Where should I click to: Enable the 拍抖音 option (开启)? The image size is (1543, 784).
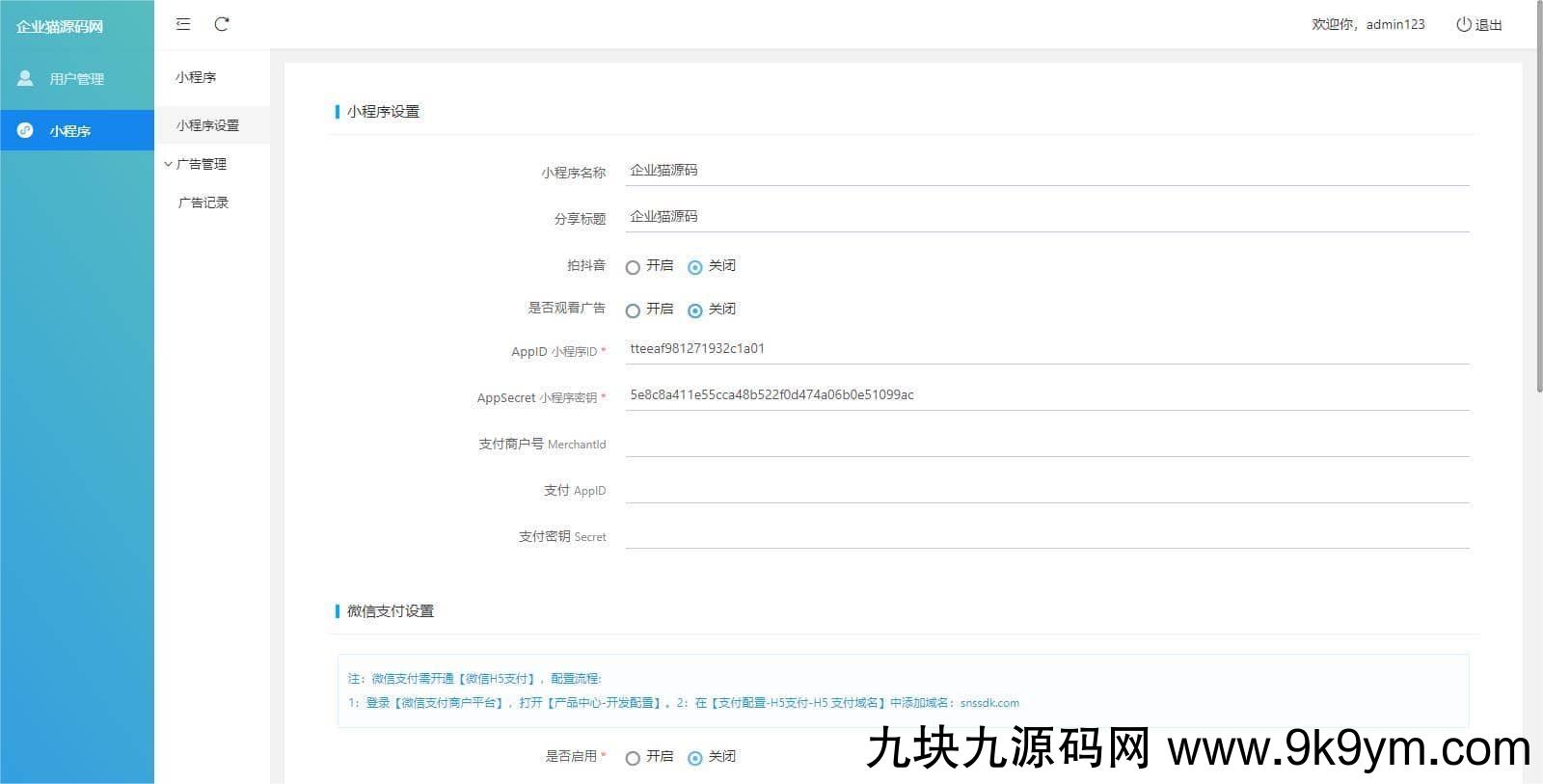point(633,267)
